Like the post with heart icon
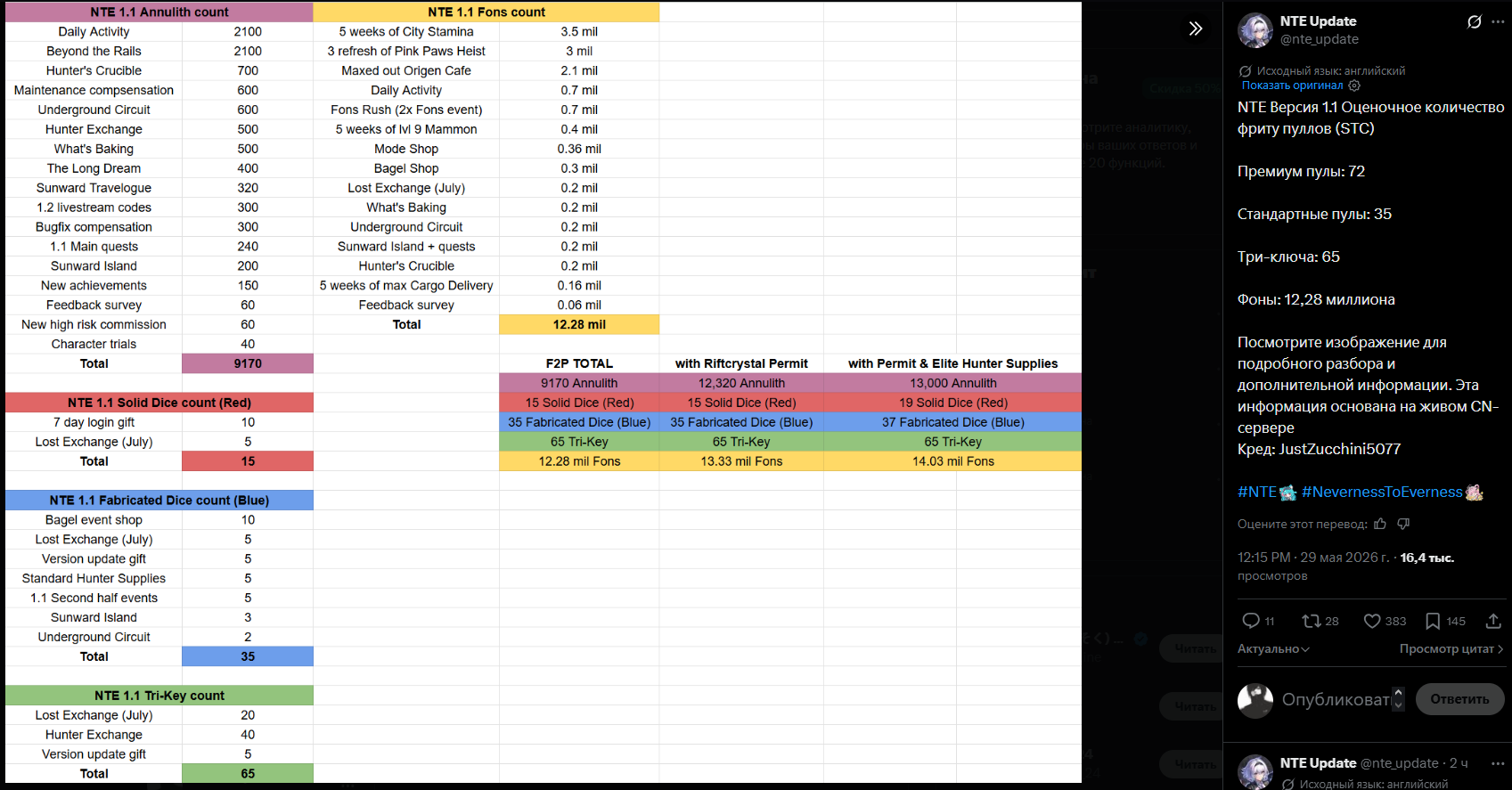Image resolution: width=1512 pixels, height=790 pixels. tap(1385, 621)
